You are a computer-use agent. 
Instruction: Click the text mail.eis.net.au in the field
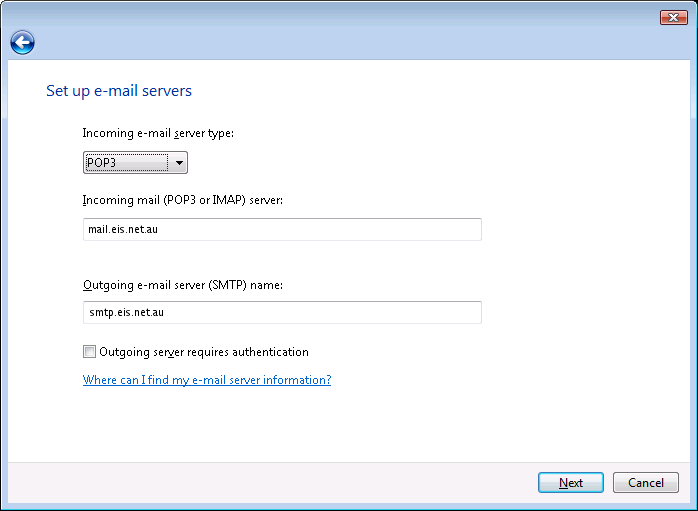(124, 230)
